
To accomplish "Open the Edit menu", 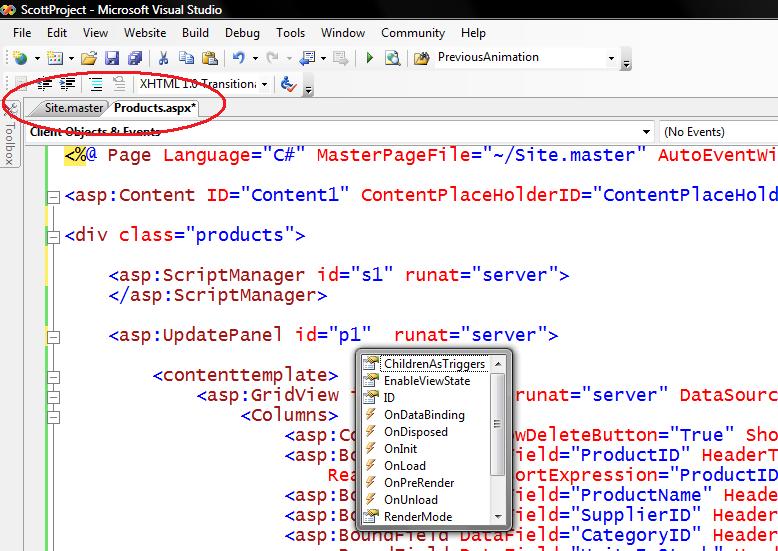I will tap(57, 33).
